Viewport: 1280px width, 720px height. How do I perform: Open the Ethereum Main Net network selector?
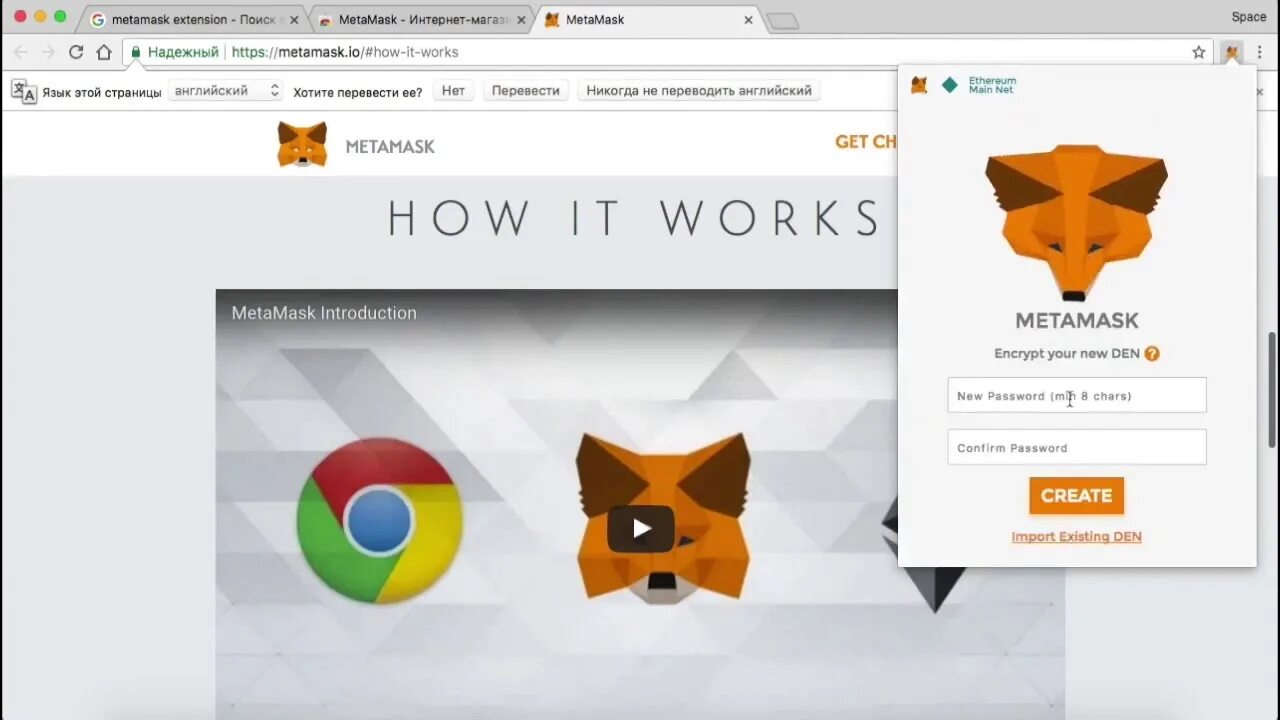point(979,85)
